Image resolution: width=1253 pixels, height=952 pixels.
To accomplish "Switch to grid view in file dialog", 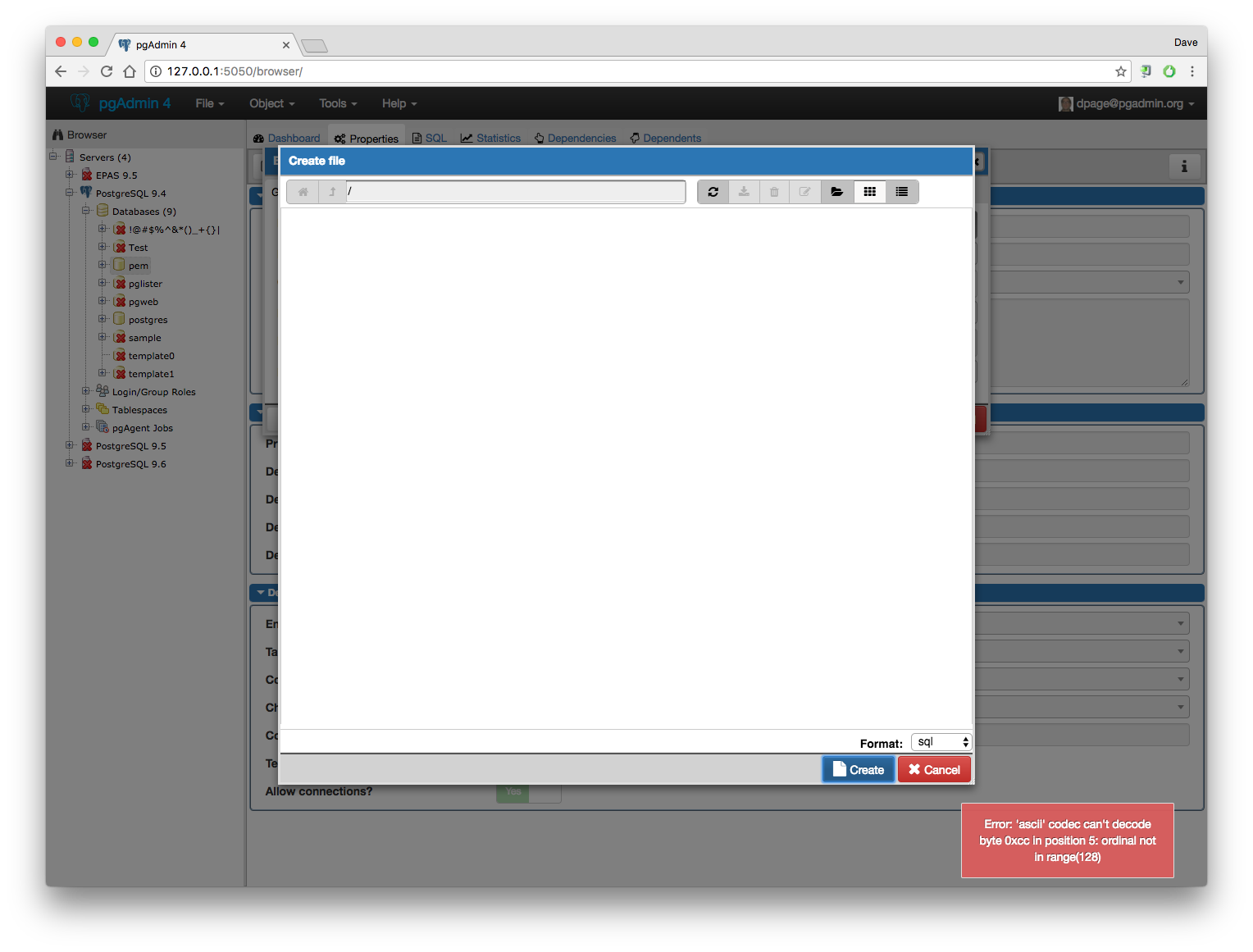I will tap(869, 192).
